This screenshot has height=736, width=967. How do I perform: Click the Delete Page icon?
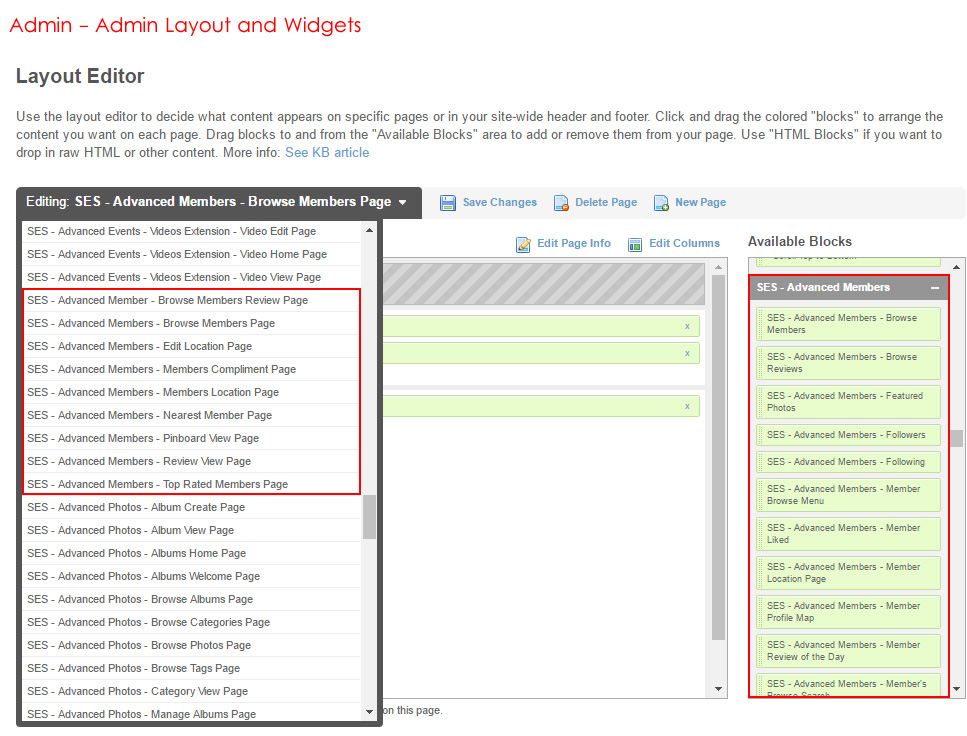tap(562, 203)
